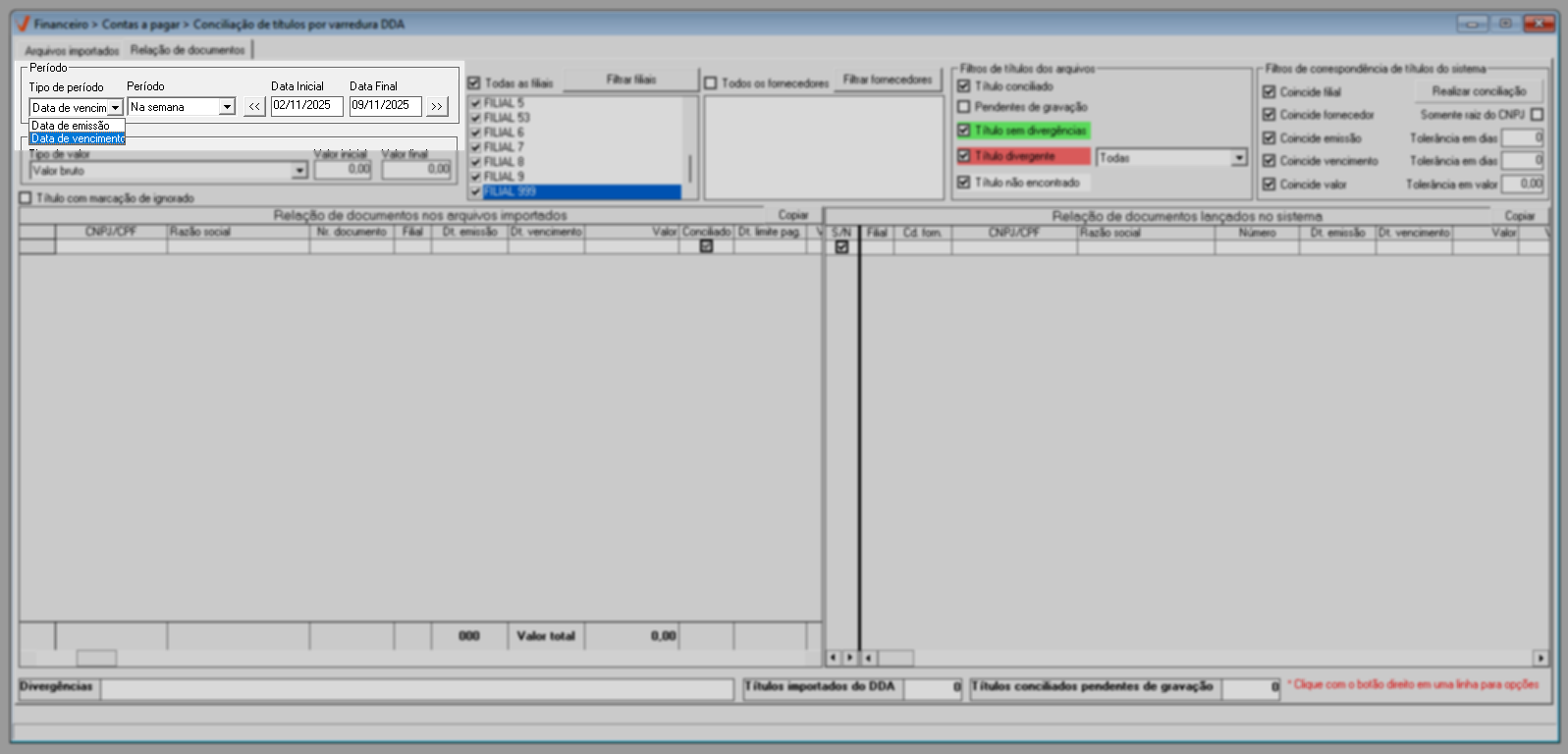1568x754 pixels.
Task: Enable the Todos os fornecedores checkbox
Action: pos(711,83)
